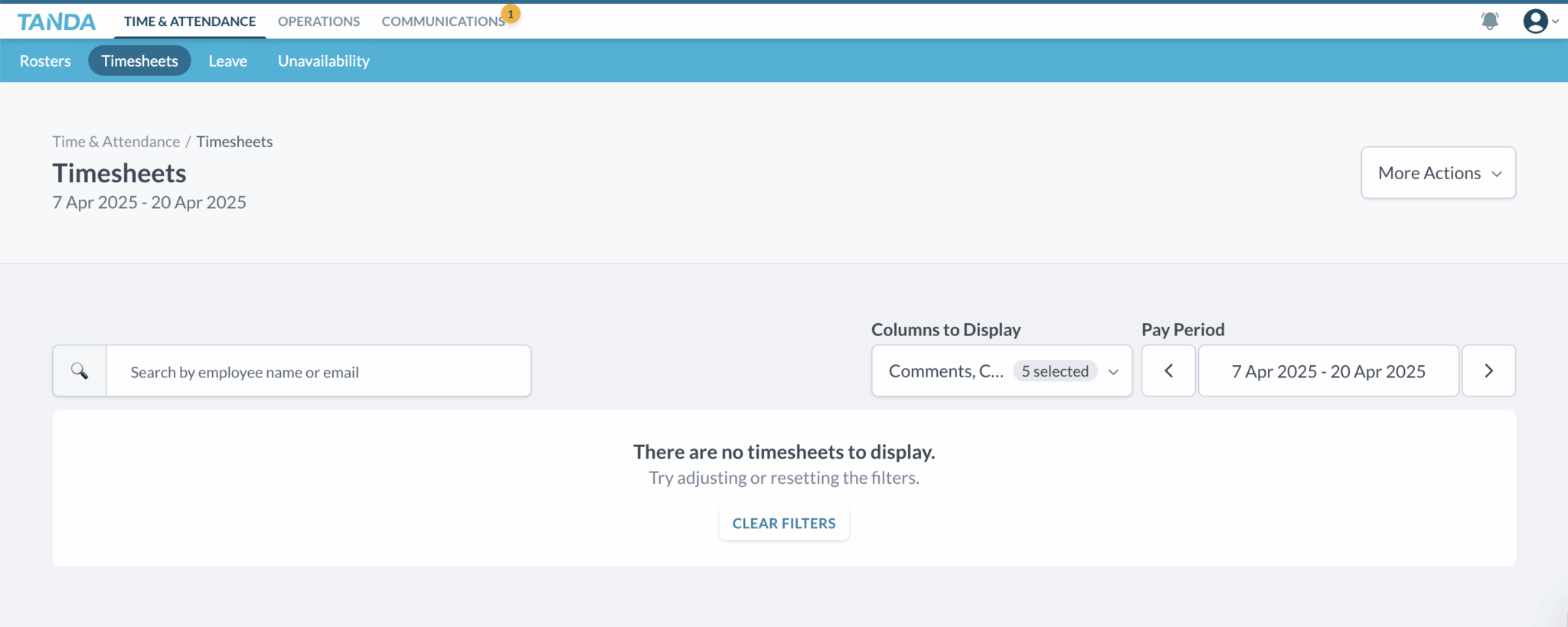Open the user profile avatar menu

click(x=1536, y=21)
